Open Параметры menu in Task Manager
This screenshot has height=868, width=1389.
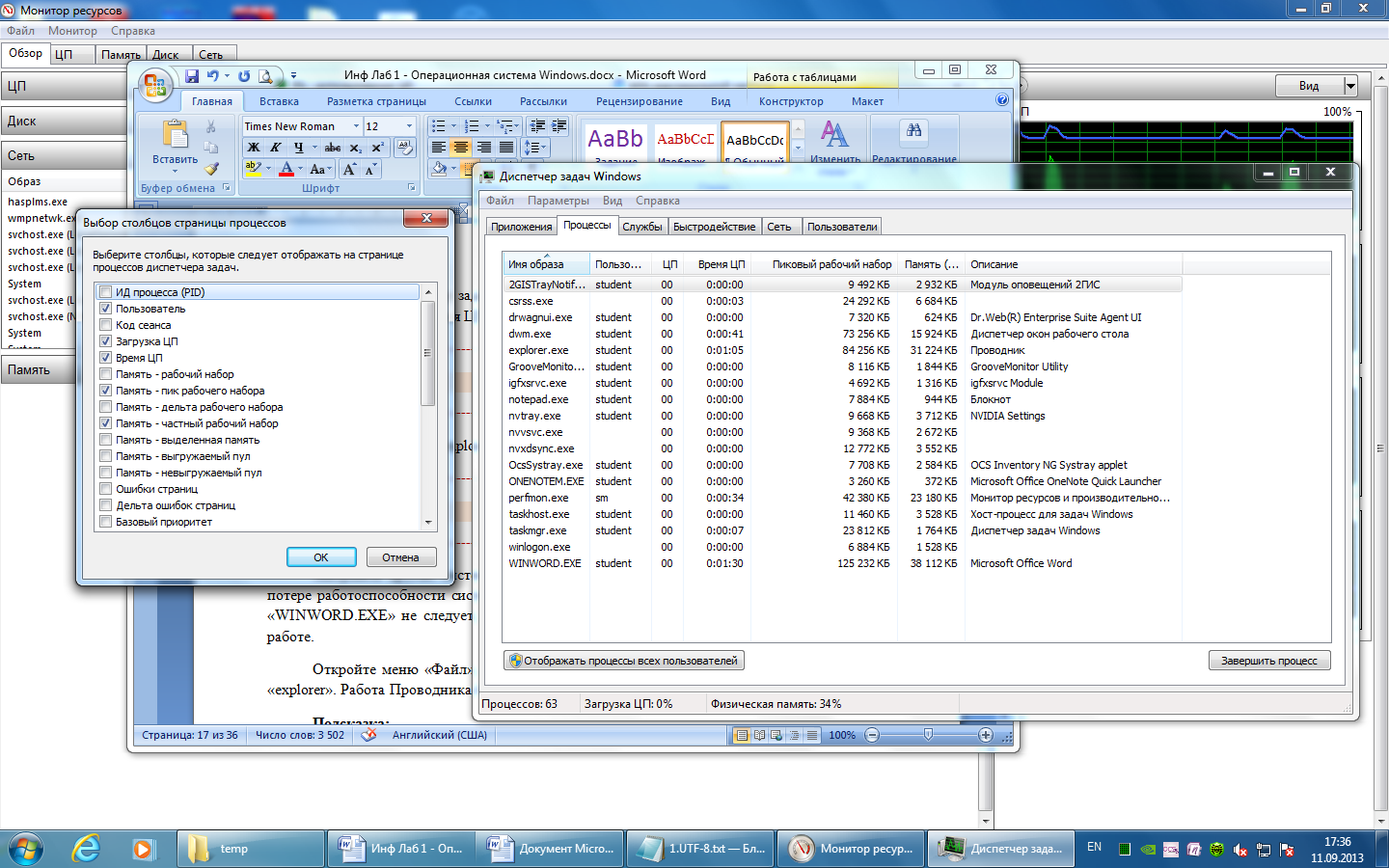coord(558,201)
